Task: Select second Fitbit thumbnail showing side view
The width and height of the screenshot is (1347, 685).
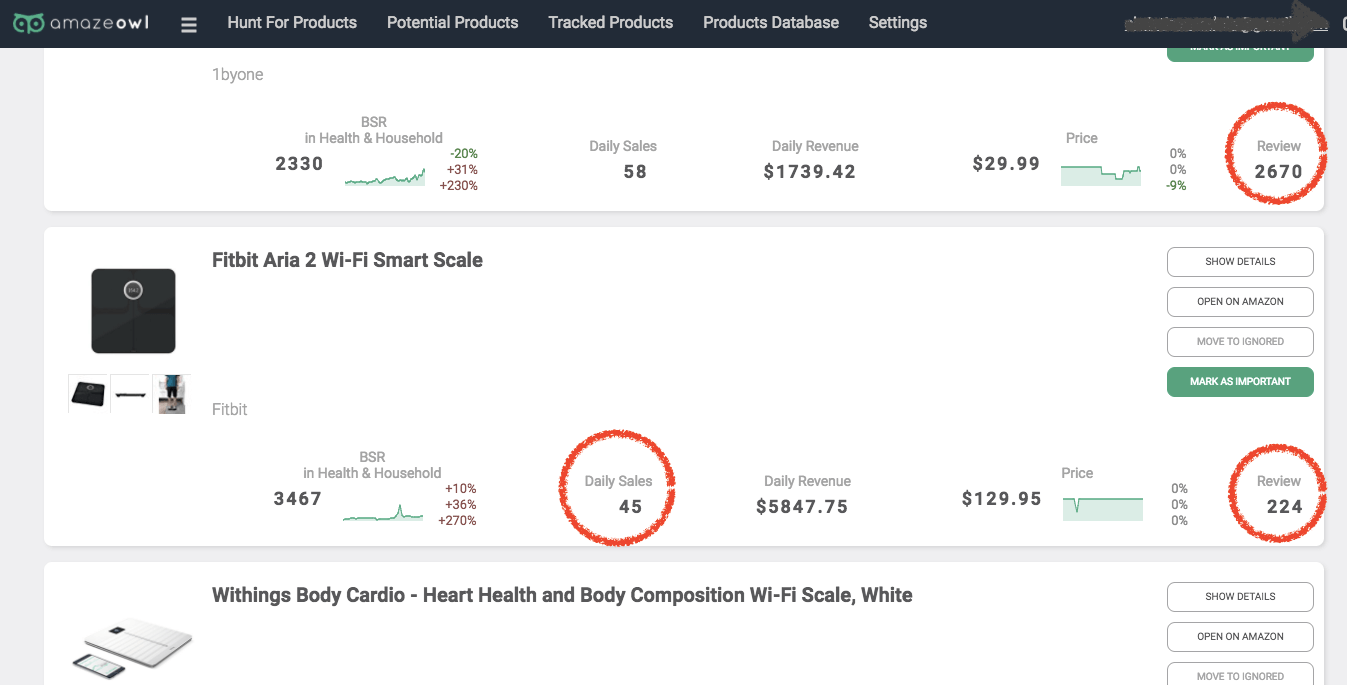Action: tap(130, 394)
